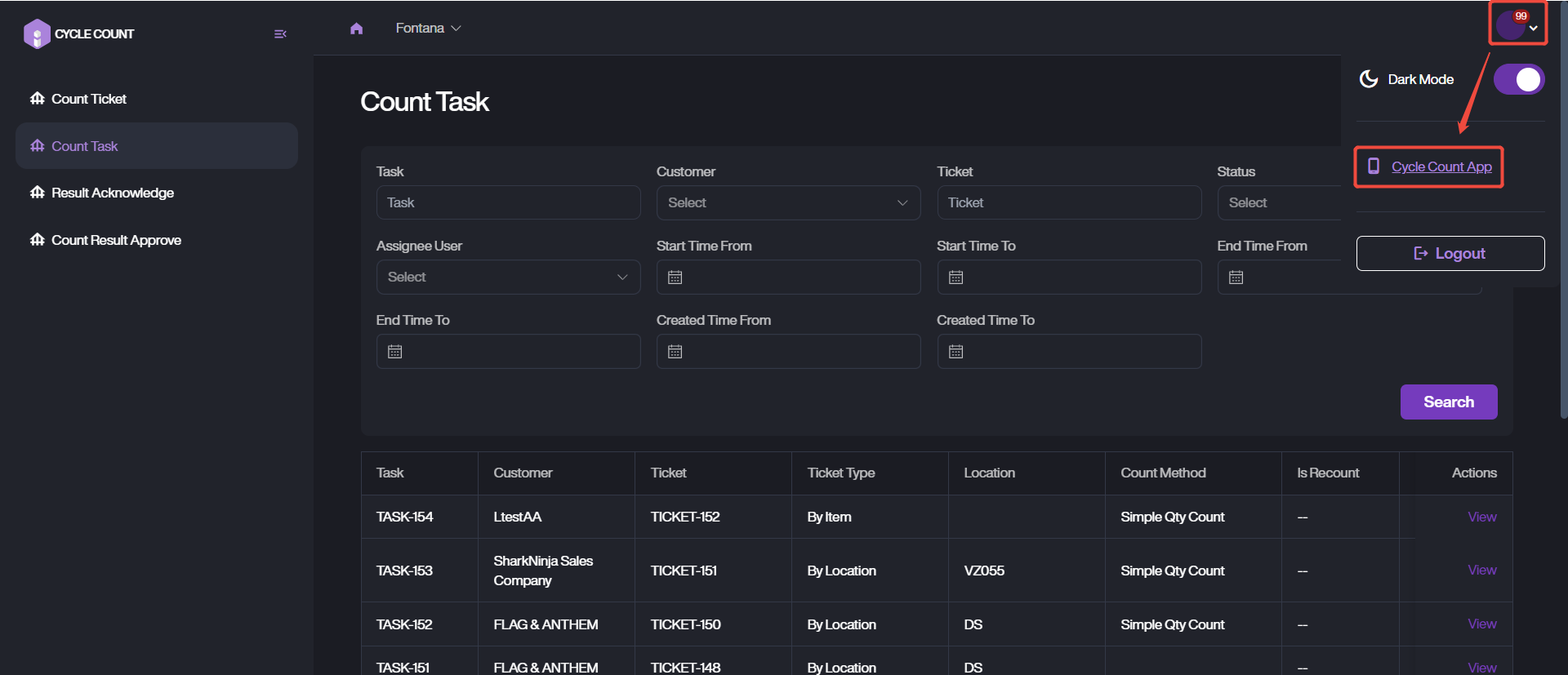
Task: Go to Count Ticket in sidebar
Action: [89, 99]
